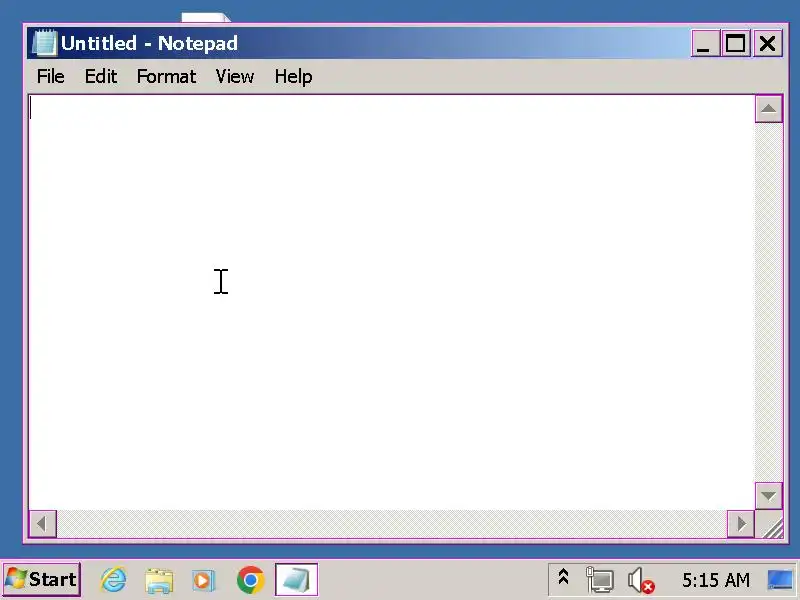Image resolution: width=800 pixels, height=600 pixels.
Task: Open the clock showing 5:15 AM
Action: click(x=716, y=580)
